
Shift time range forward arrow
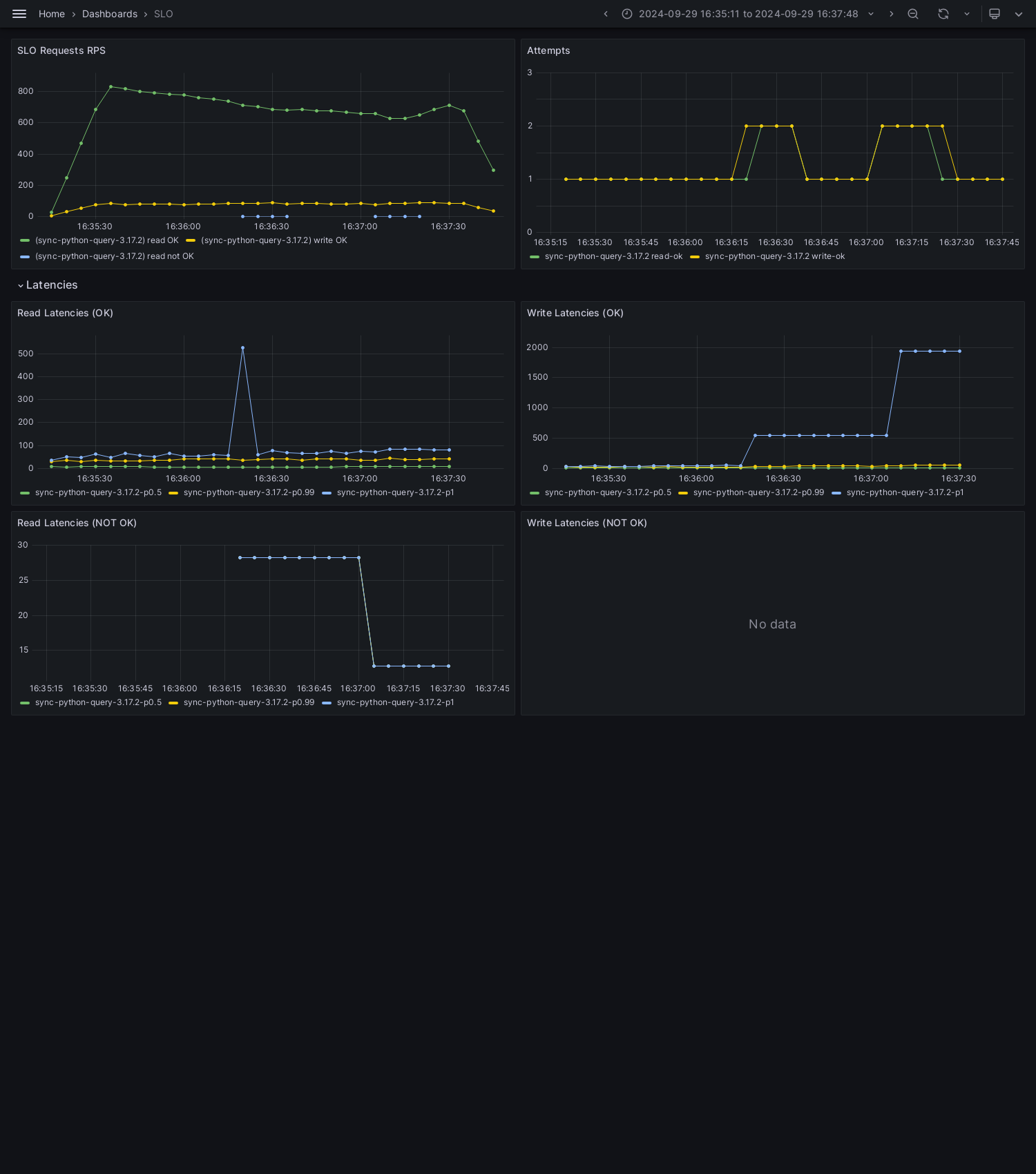coord(891,14)
